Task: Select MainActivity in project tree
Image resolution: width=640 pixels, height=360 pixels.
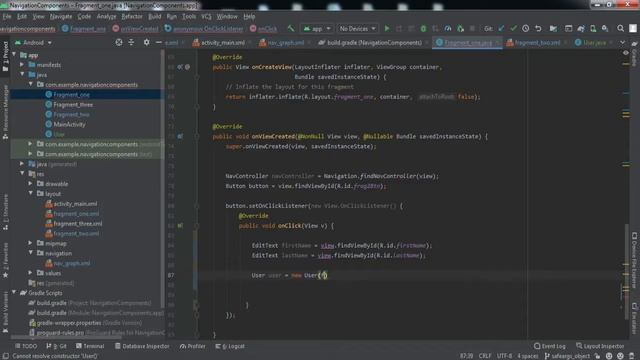Action: pos(69,124)
